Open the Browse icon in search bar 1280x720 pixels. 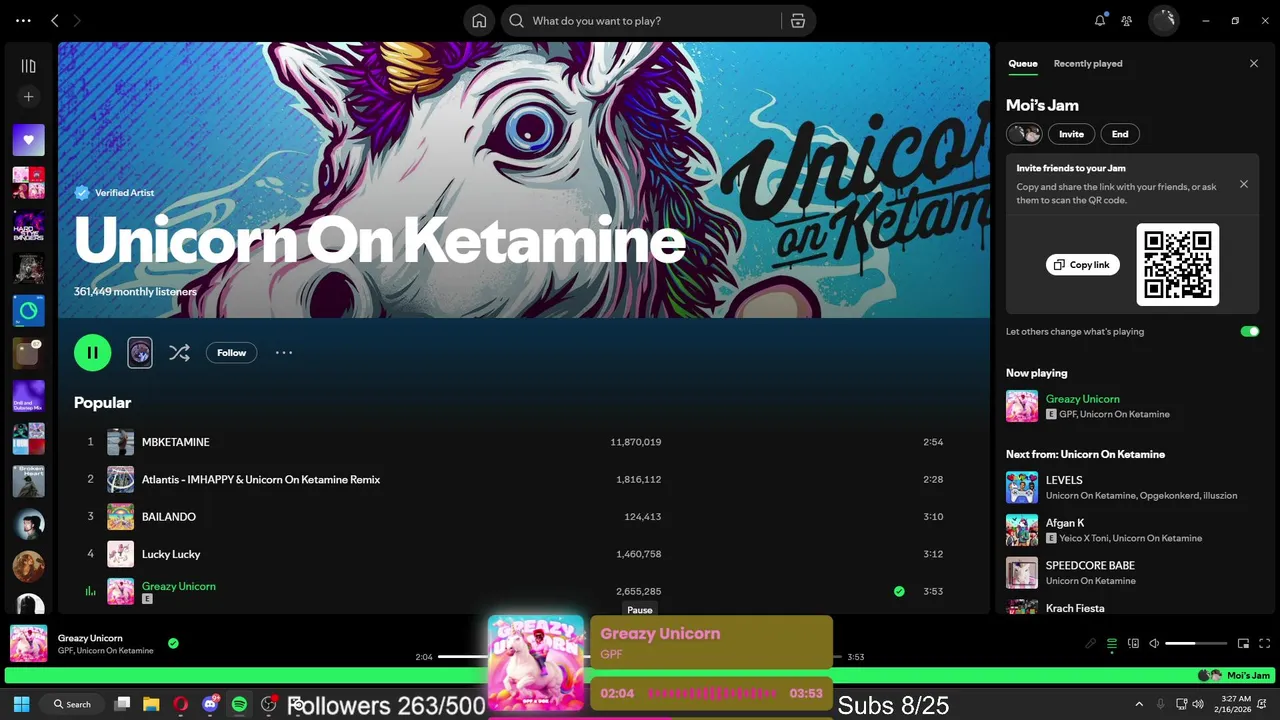click(797, 21)
